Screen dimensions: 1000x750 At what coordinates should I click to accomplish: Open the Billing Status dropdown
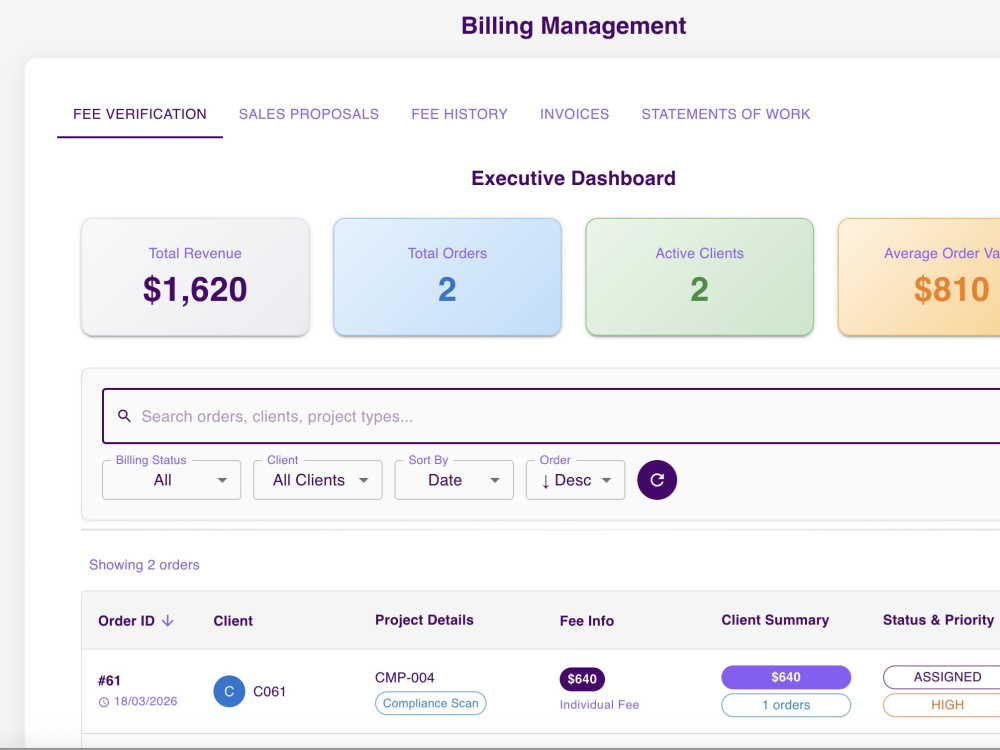click(172, 480)
